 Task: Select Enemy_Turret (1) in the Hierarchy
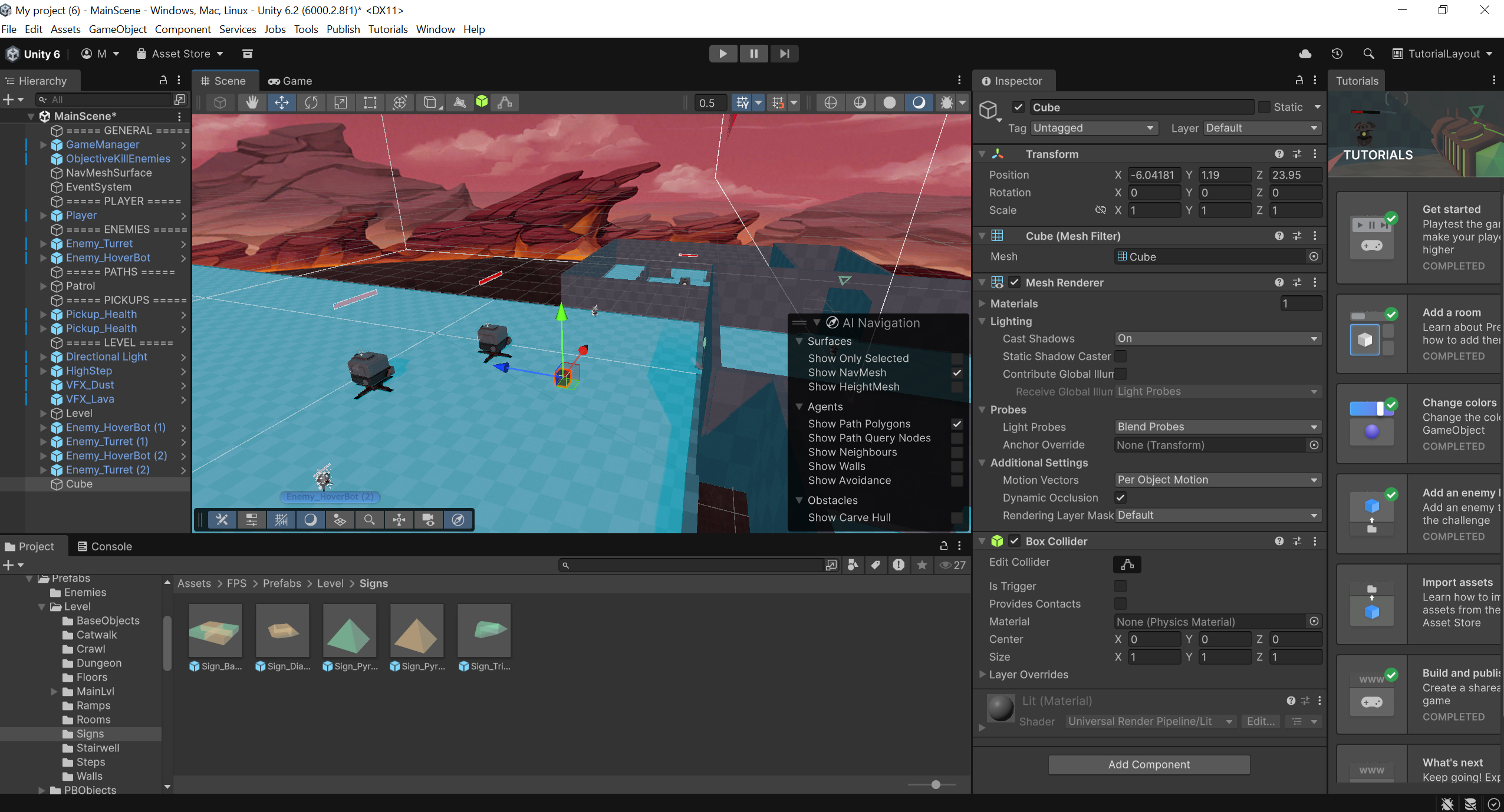(x=107, y=441)
